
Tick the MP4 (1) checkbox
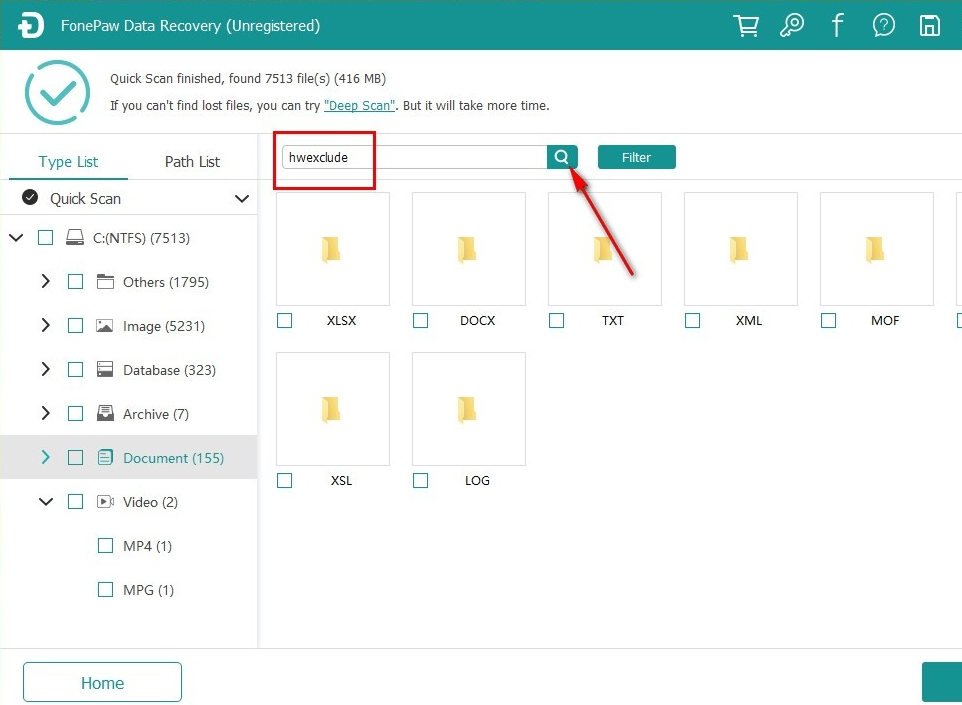pyautogui.click(x=106, y=545)
